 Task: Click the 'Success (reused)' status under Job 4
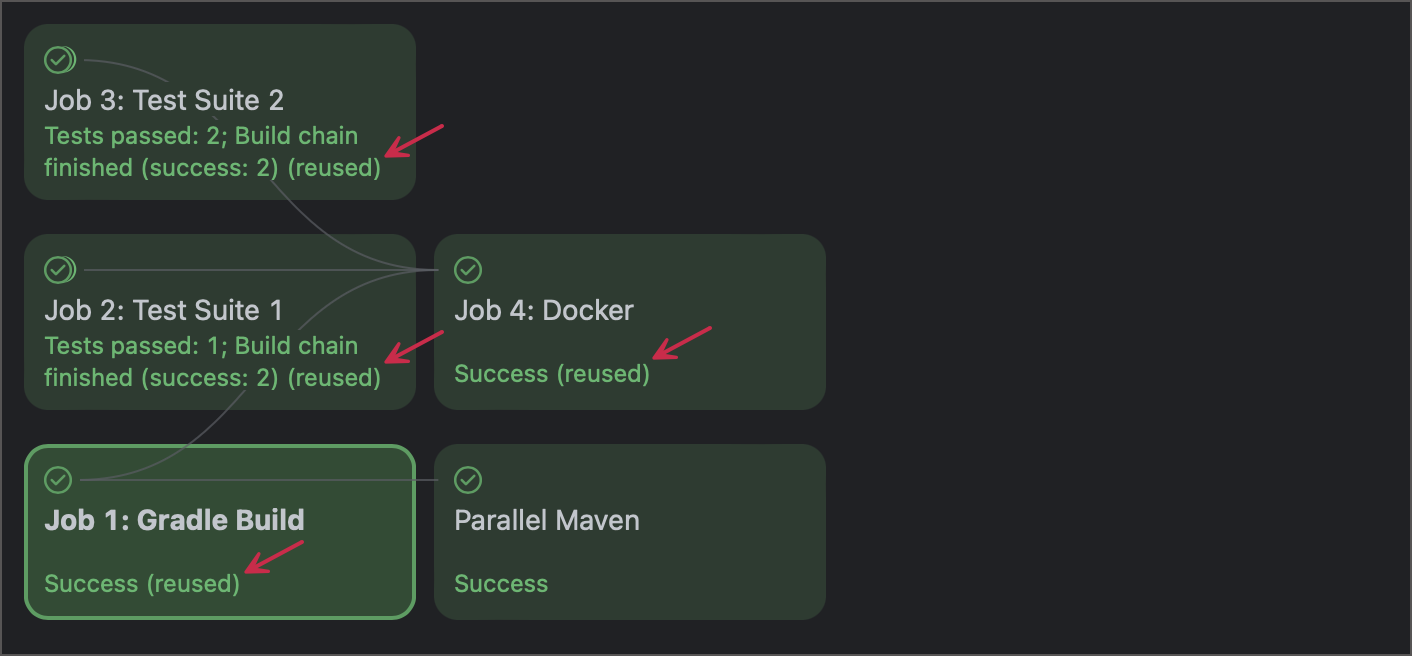click(x=551, y=373)
